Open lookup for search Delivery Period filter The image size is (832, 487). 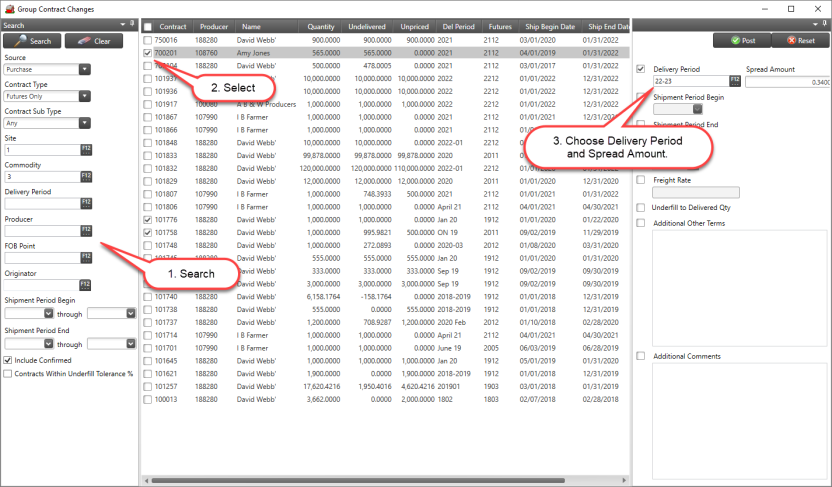tap(85, 204)
